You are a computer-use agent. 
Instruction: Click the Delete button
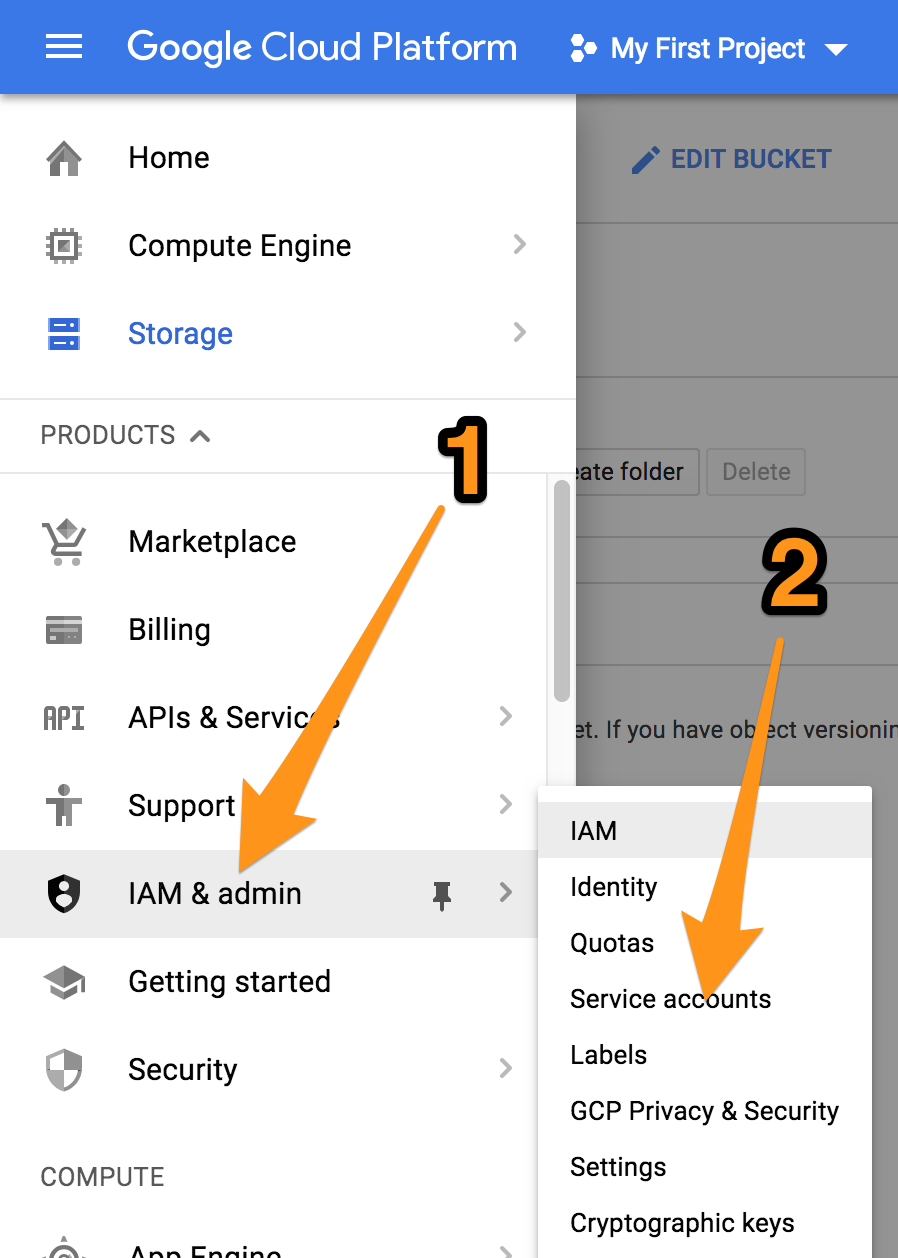pyautogui.click(x=756, y=472)
